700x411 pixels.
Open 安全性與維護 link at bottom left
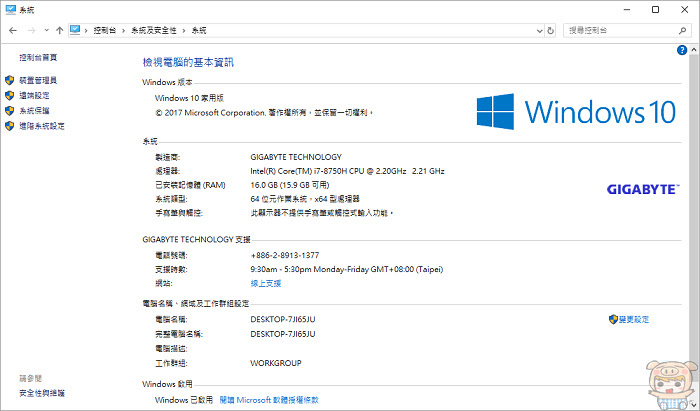pos(42,393)
